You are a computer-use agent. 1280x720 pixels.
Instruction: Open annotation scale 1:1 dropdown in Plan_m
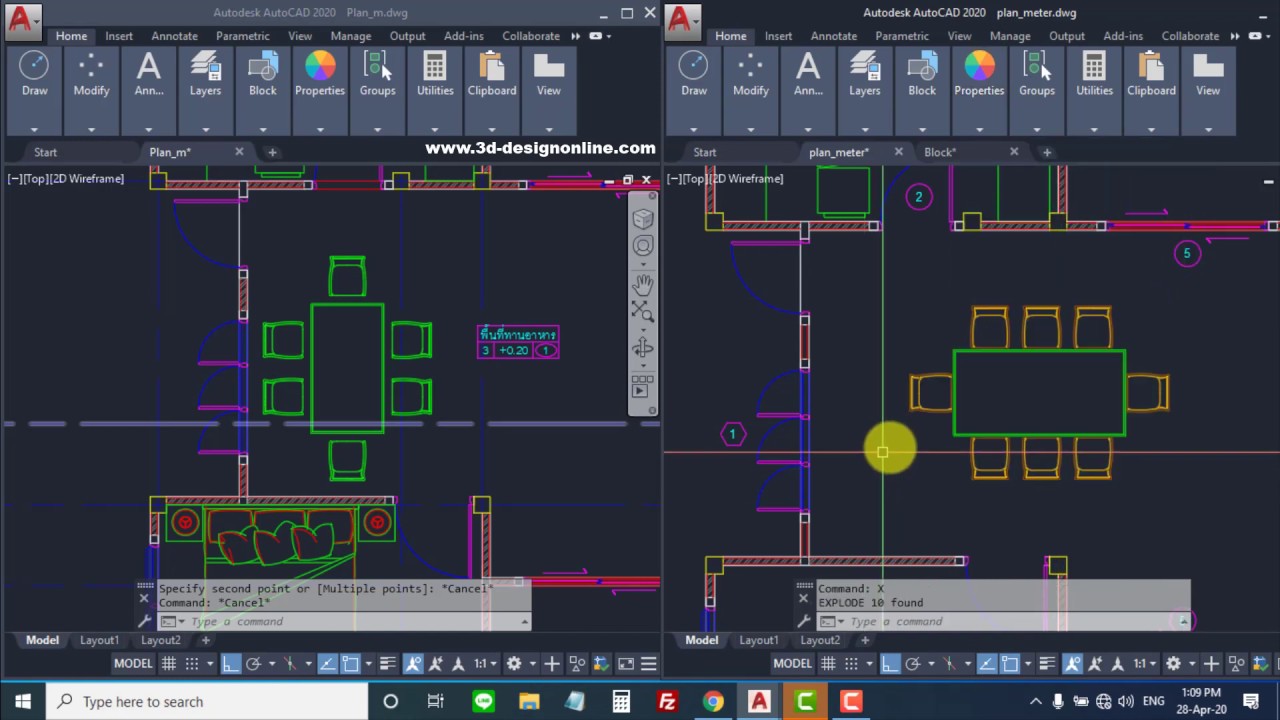pyautogui.click(x=485, y=663)
